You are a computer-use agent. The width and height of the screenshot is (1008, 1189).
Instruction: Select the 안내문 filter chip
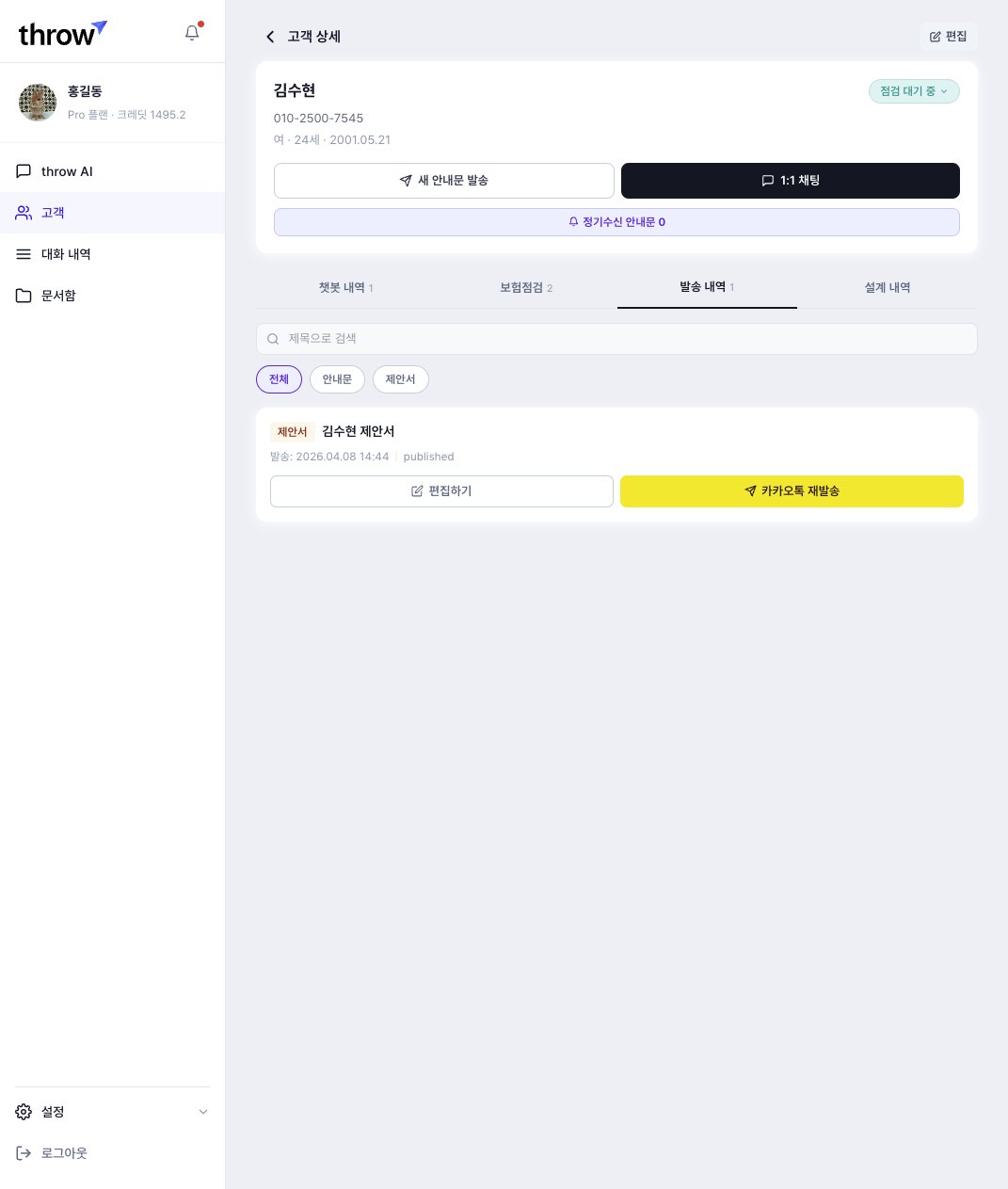[337, 379]
